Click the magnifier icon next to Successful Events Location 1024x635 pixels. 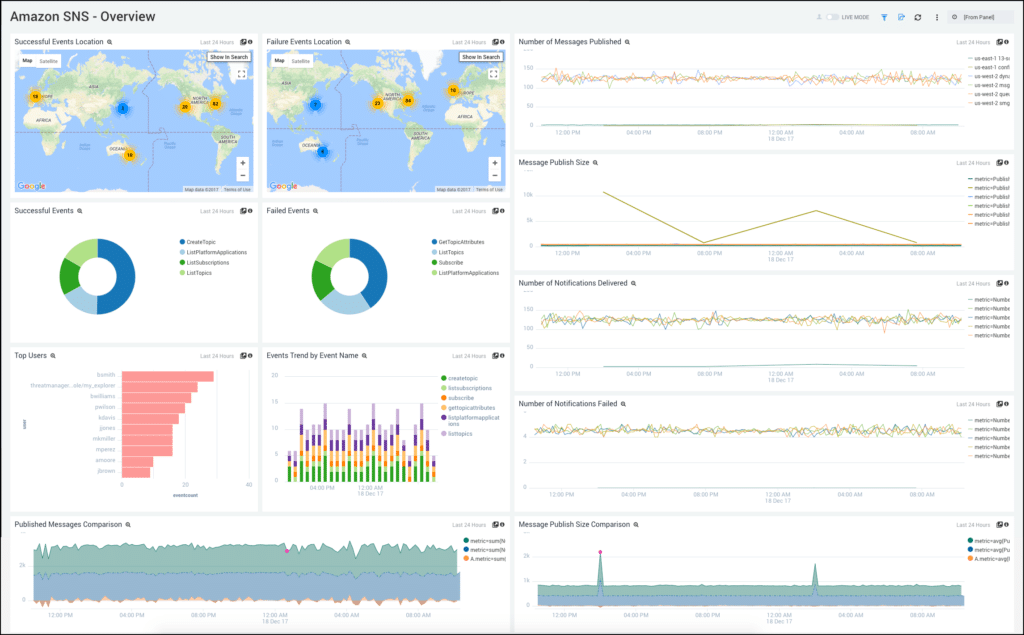click(110, 42)
